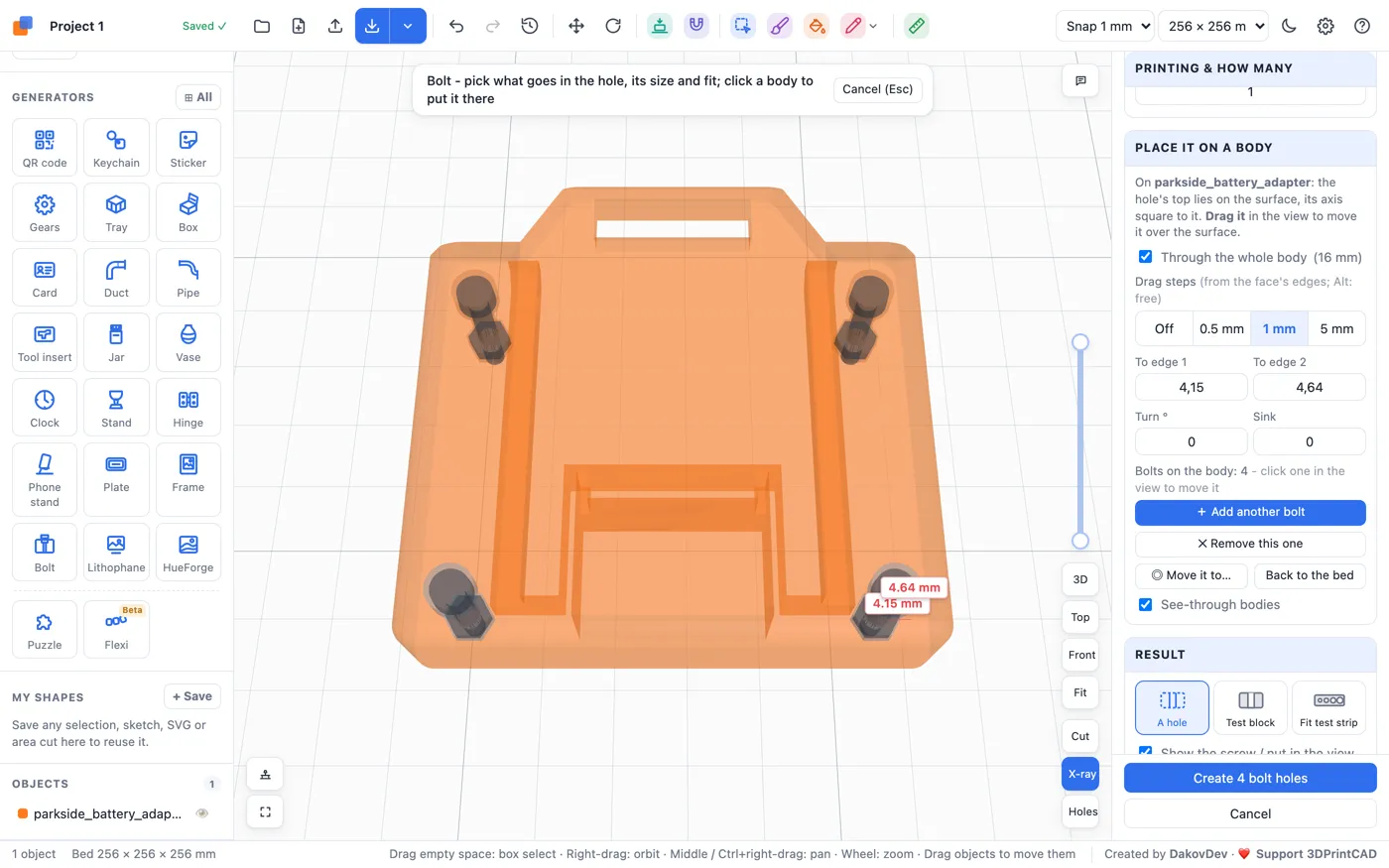Viewport: 1389px width, 868px height.
Task: Click Create 4 bolt holes
Action: click(1250, 778)
